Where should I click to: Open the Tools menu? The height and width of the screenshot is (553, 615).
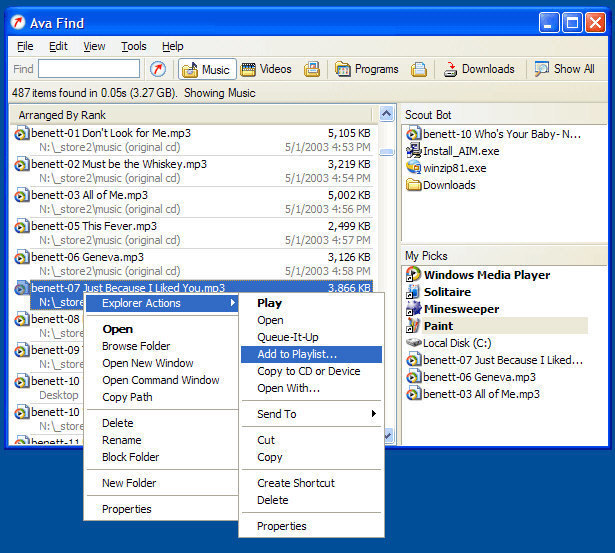click(x=134, y=46)
